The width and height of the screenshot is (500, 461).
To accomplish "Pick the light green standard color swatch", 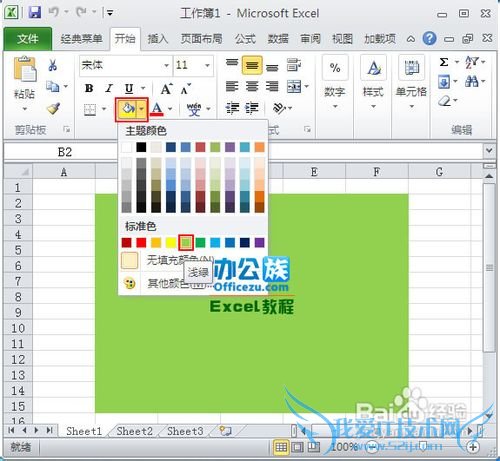I will 186,242.
